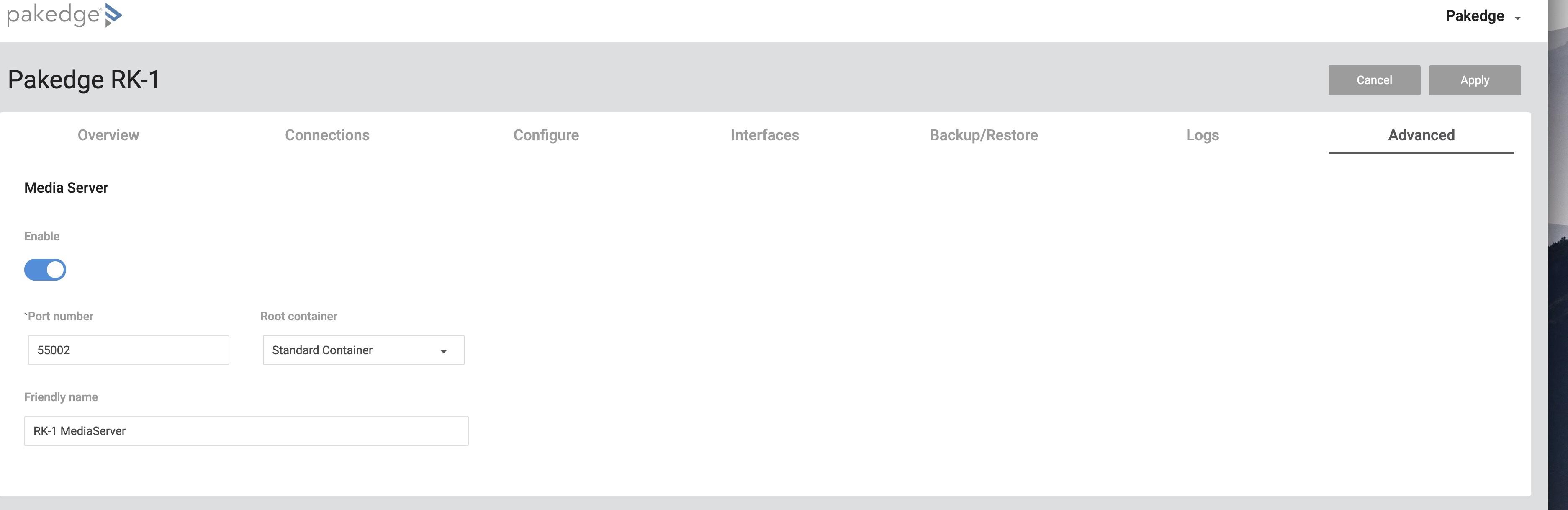Expand the Root container dropdown
The width and height of the screenshot is (1568, 510).
click(363, 350)
